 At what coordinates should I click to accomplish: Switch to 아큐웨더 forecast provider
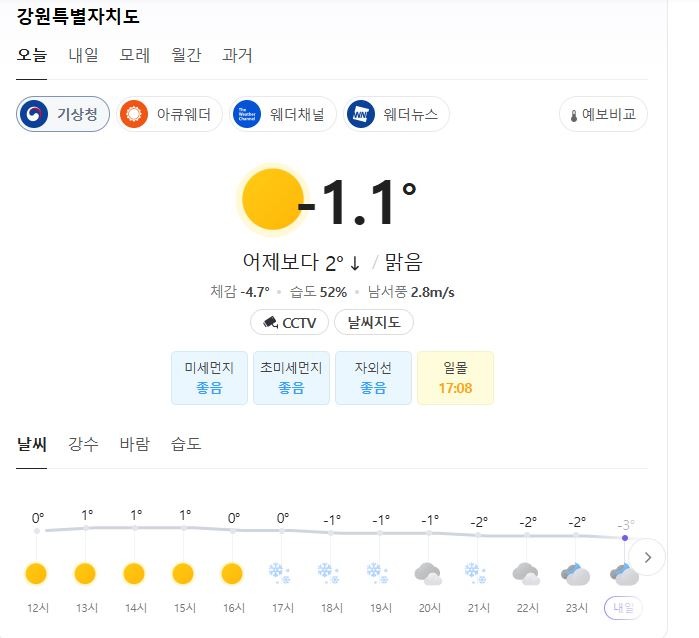169,114
